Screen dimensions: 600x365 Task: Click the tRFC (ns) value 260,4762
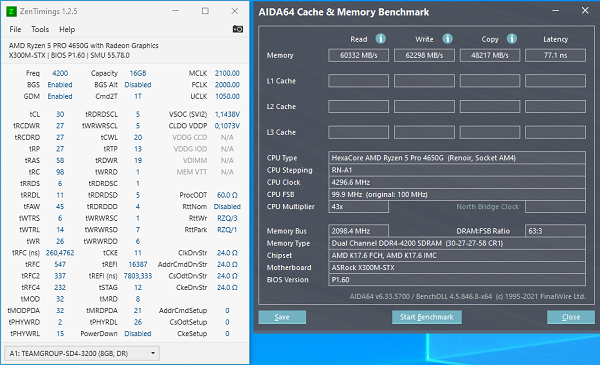click(60, 253)
